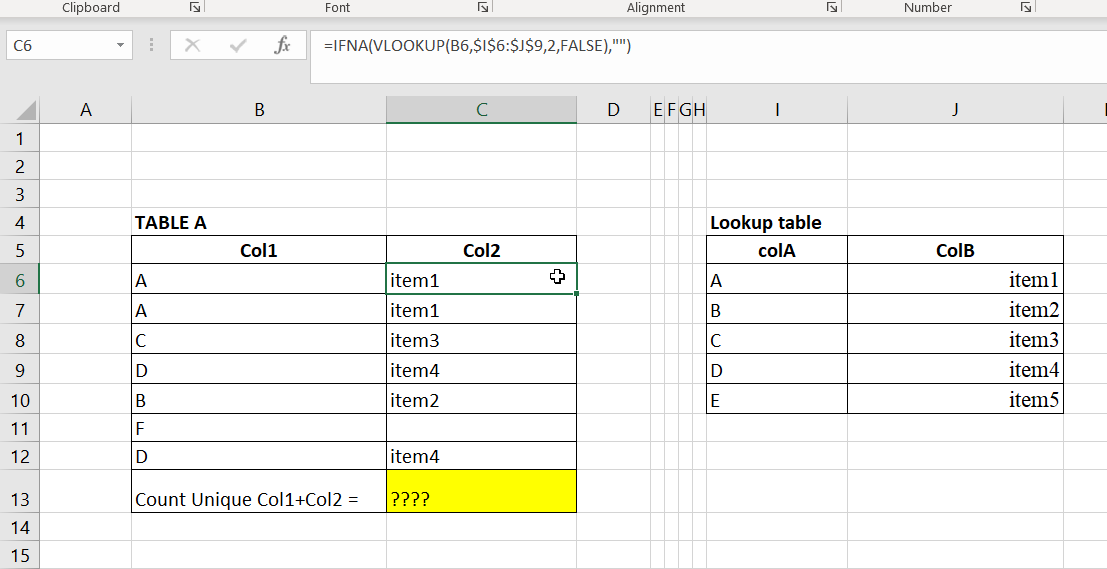
Task: Select cell B10 containing B
Action: tap(259, 400)
